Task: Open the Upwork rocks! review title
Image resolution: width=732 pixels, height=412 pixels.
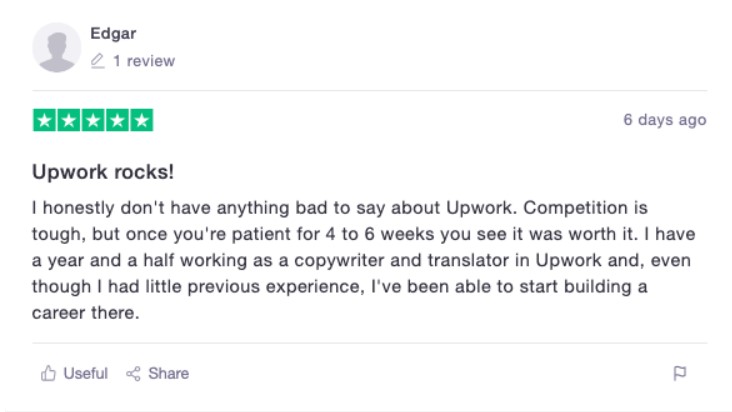Action: pos(103,172)
